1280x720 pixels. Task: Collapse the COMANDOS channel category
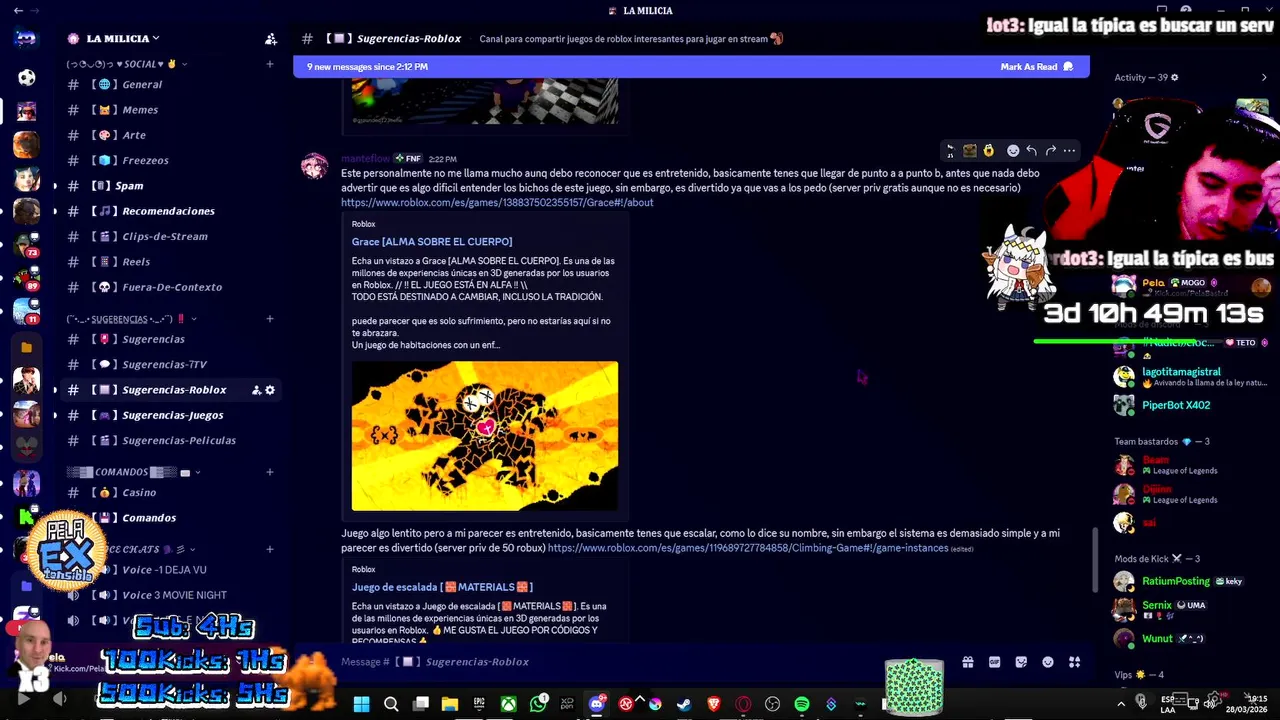click(134, 472)
